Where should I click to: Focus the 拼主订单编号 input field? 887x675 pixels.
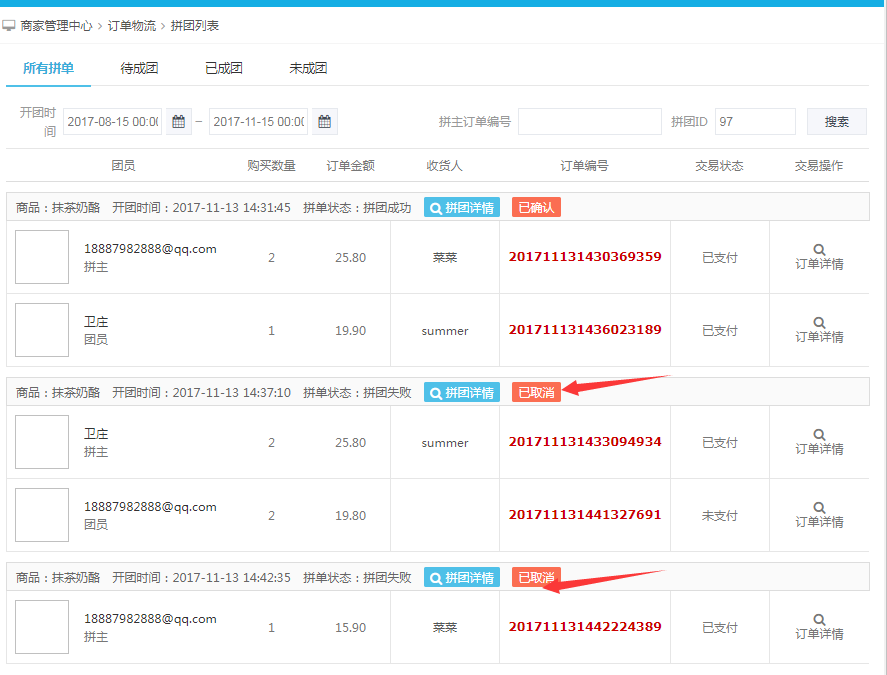(589, 122)
